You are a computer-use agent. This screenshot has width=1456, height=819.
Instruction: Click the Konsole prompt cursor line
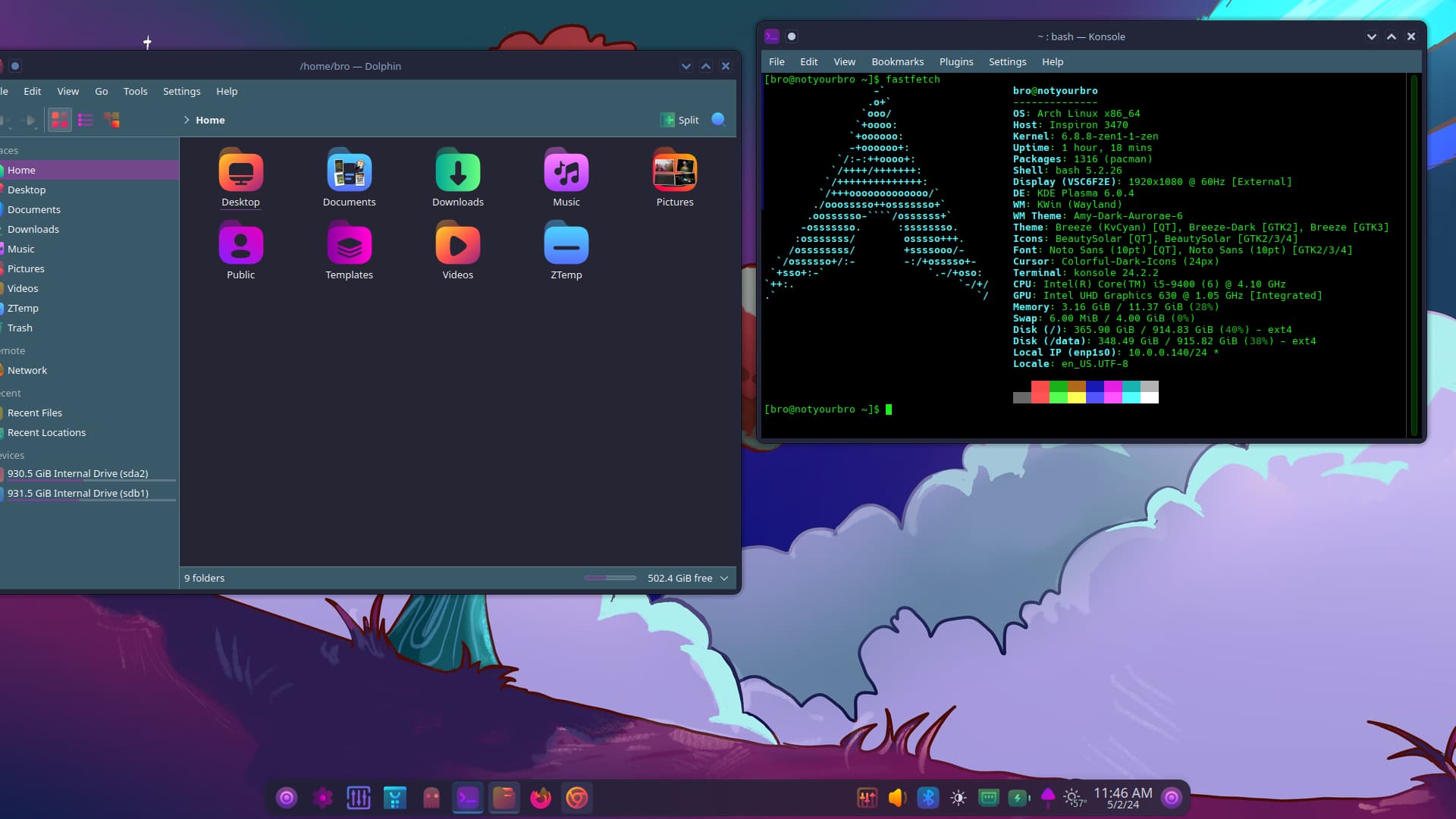click(828, 409)
